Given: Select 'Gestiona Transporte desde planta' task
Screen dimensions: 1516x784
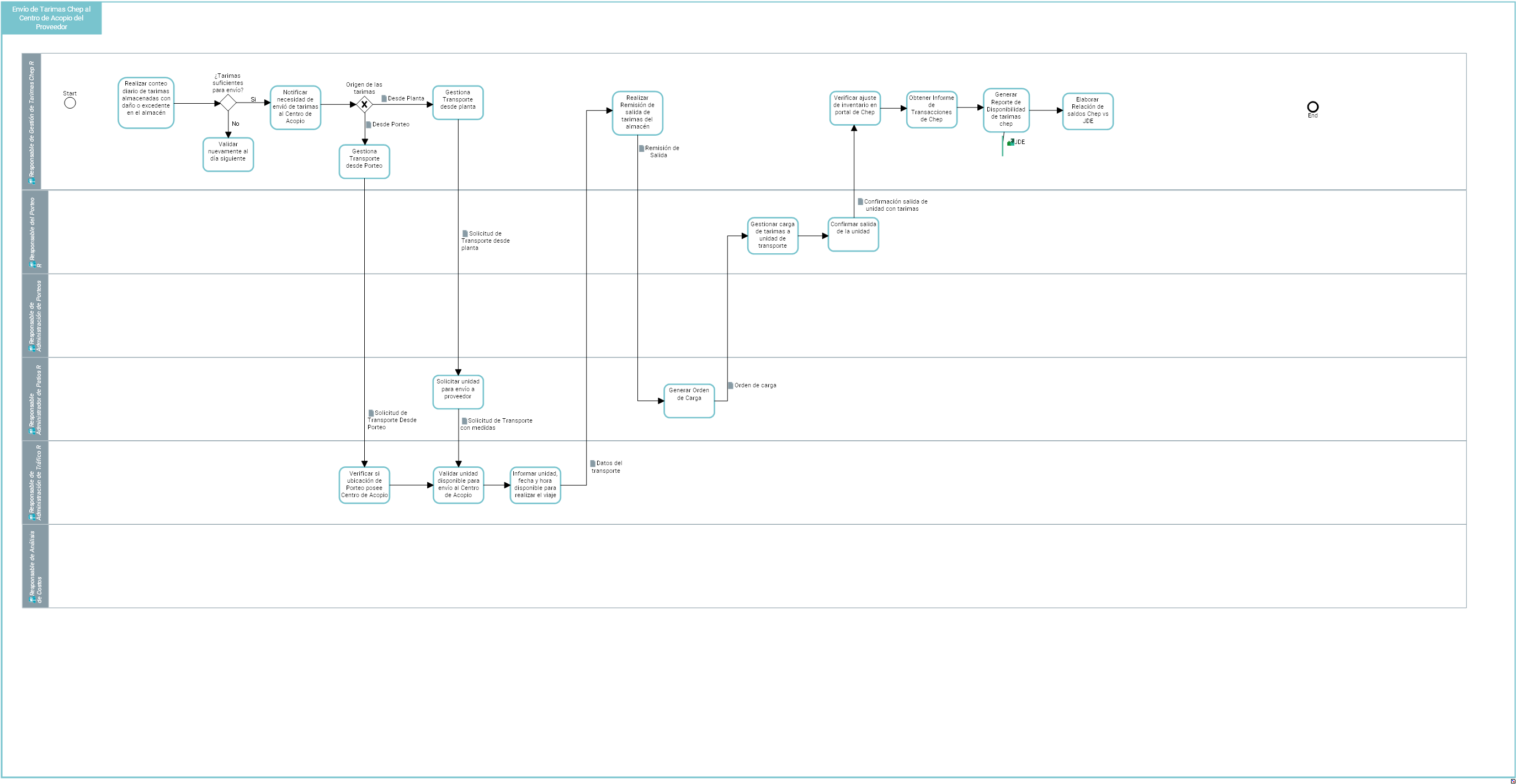Looking at the screenshot, I should [458, 103].
